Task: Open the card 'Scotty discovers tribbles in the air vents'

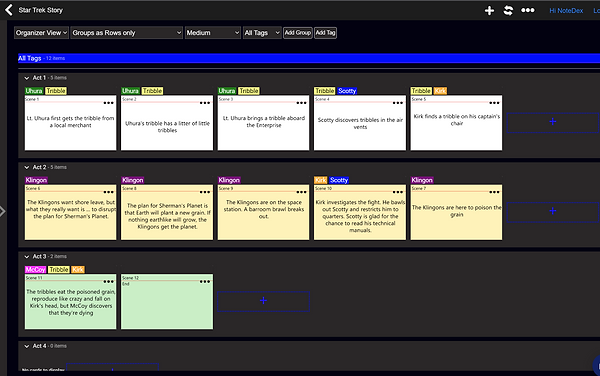Action: [360, 123]
